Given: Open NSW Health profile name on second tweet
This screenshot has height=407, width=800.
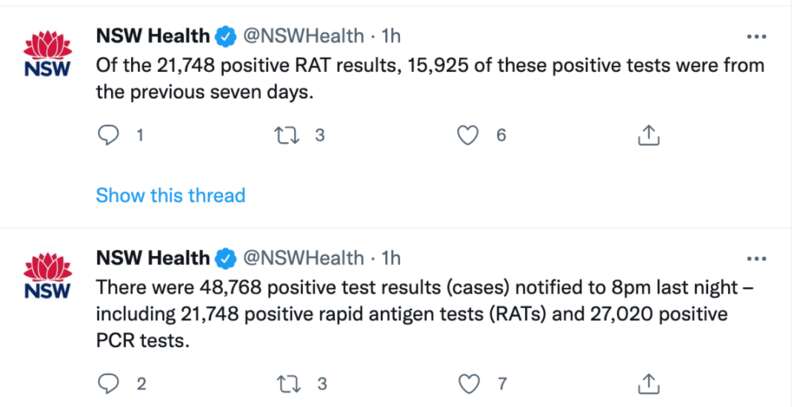Looking at the screenshot, I should 153,258.
